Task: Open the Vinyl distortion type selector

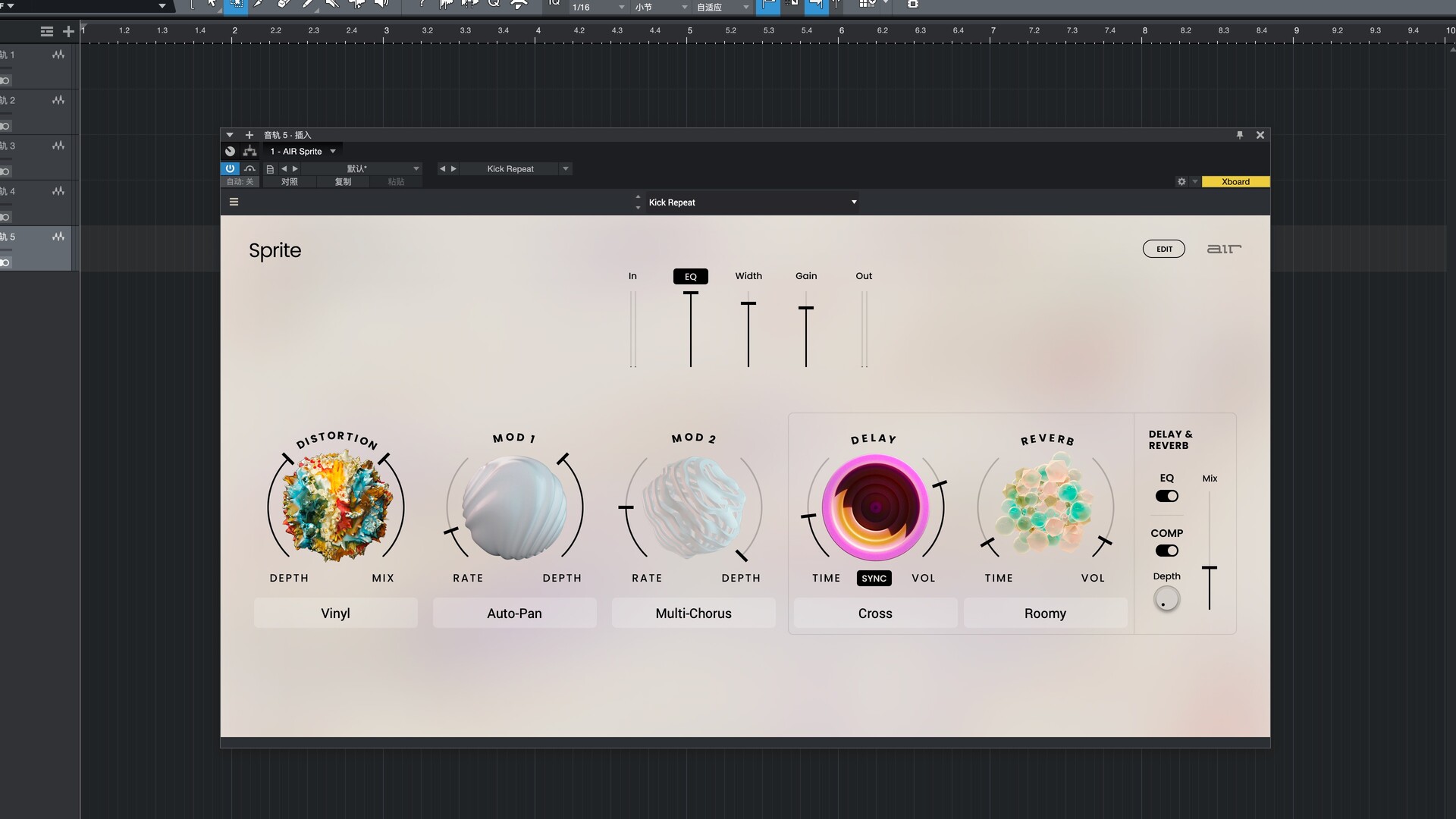Action: point(335,613)
